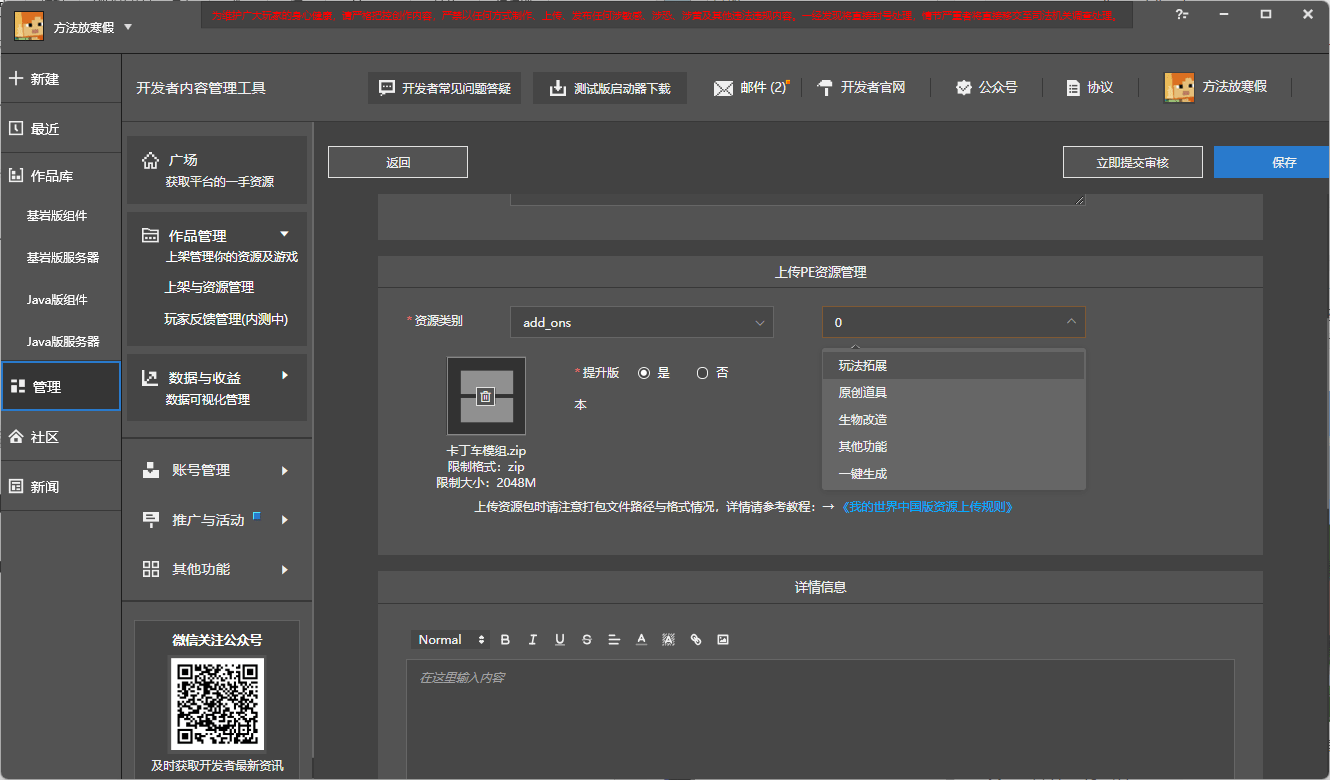Click the uploaded file thumbnail box
Viewport: 1330px width, 780px height.
[x=486, y=396]
